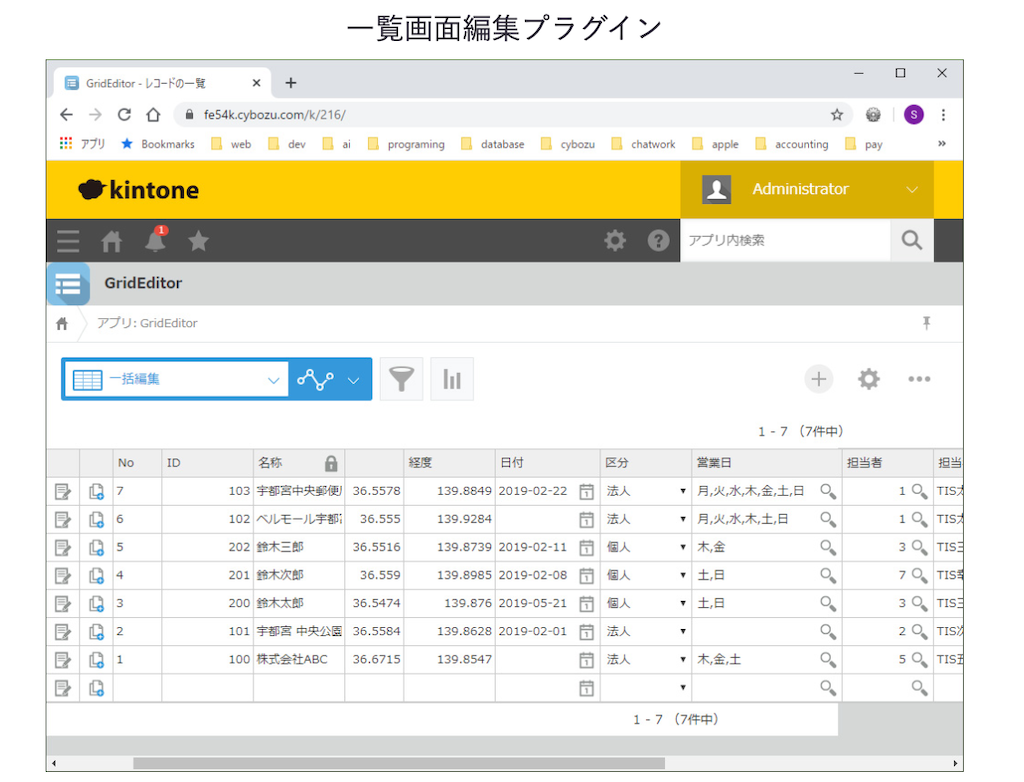Open the graph view dropdown chevron
The width and height of the screenshot is (1024, 782).
coord(353,380)
